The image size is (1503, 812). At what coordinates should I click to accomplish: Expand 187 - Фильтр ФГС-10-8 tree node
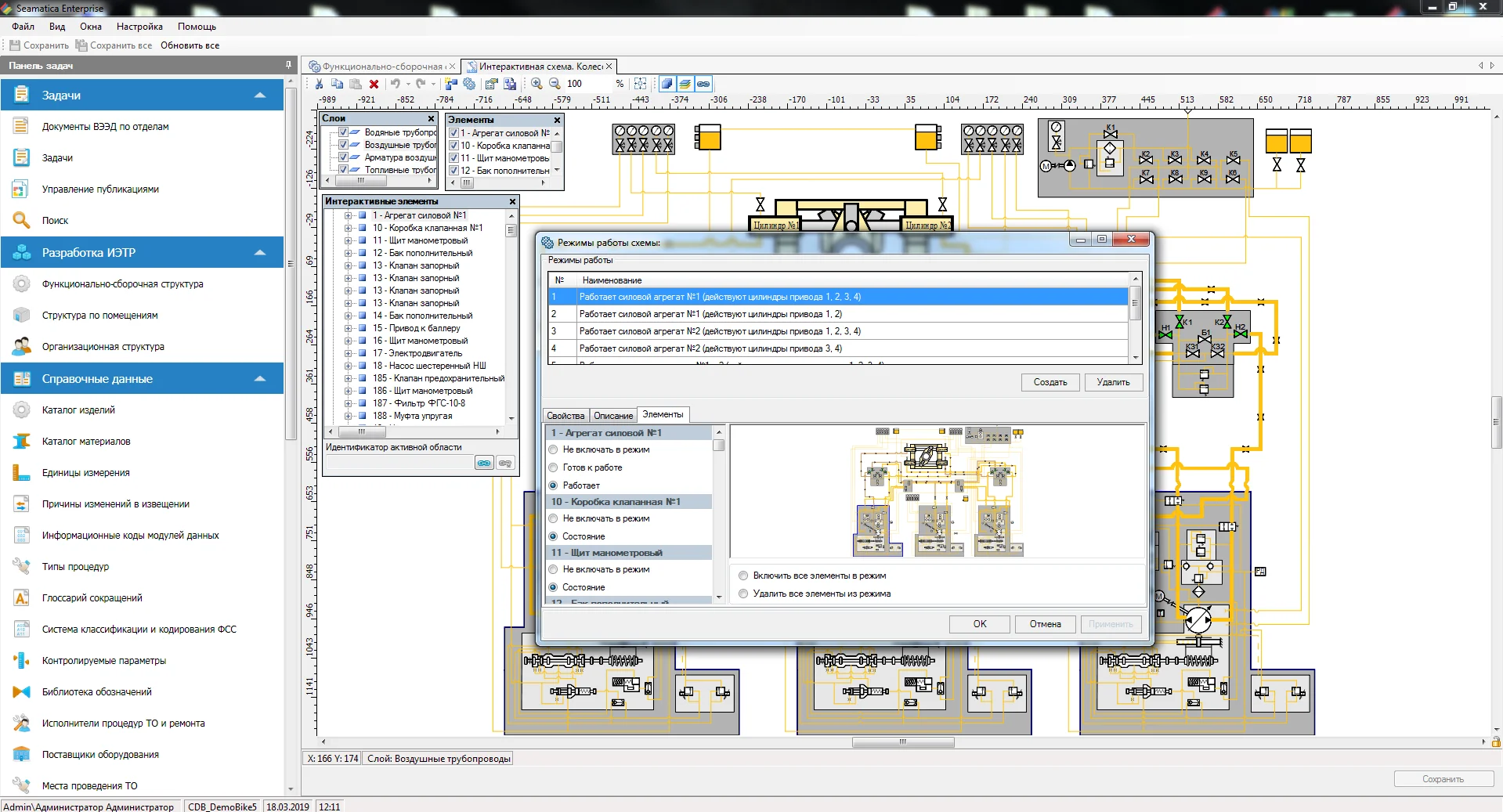pos(348,403)
